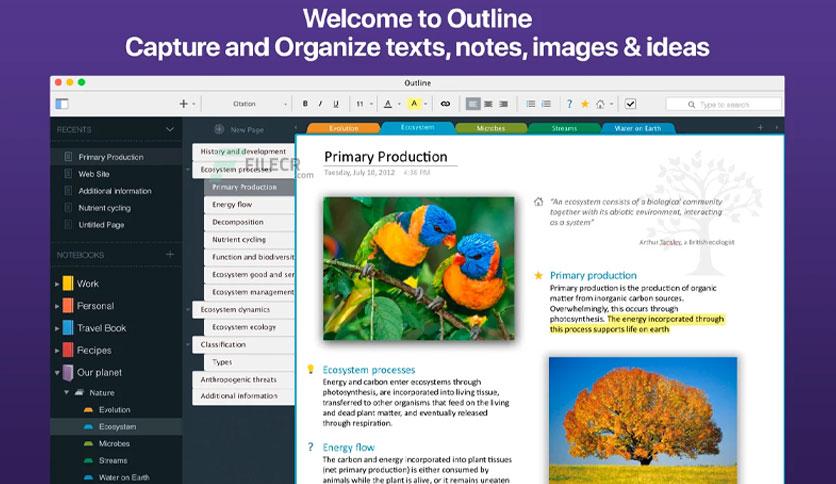
Task: Click the red Recipes notebook icon
Action: [68, 350]
